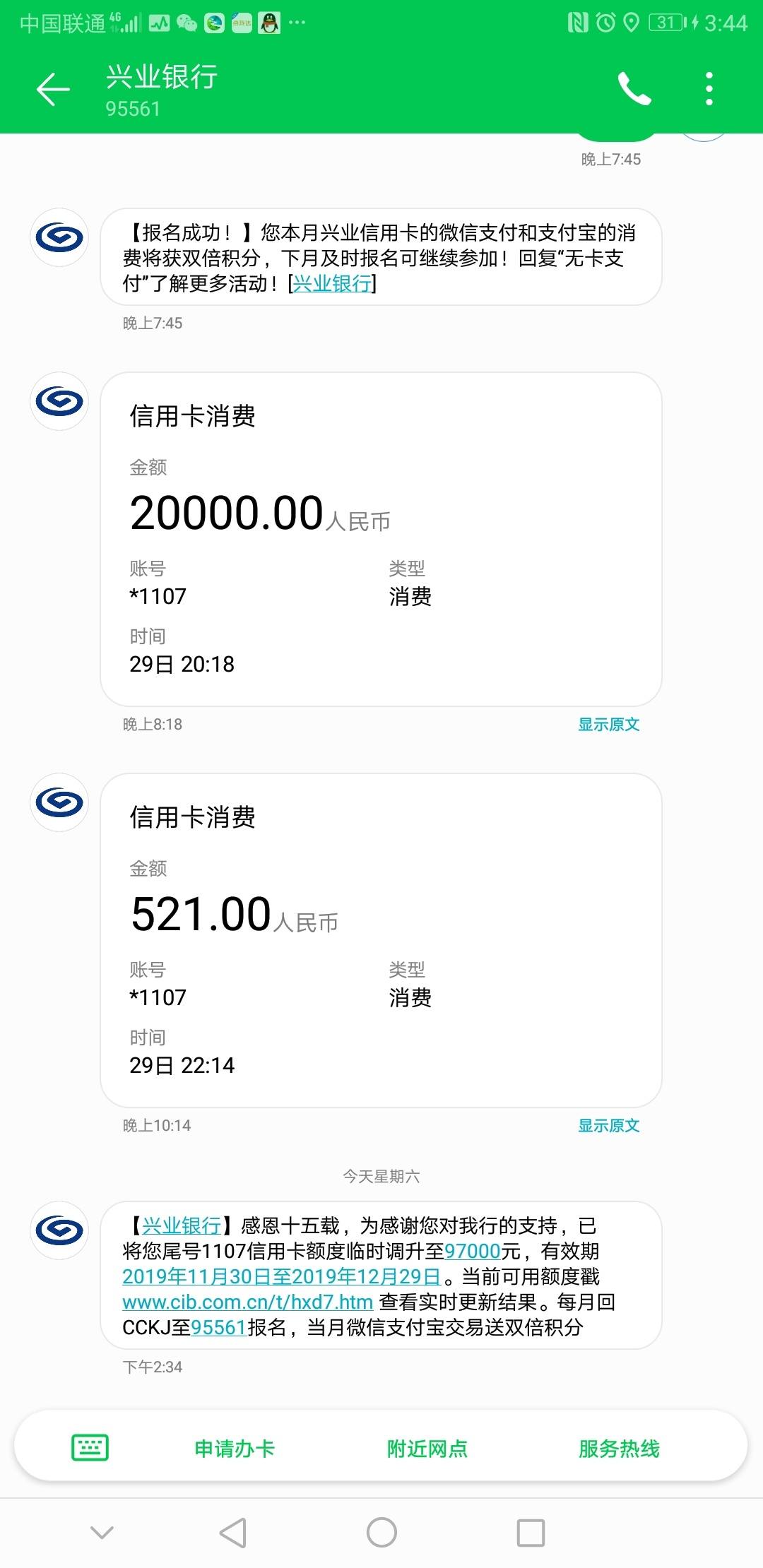Tap the 兴业银行 link in 报名成功 message
Viewport: 763px width, 1568px height.
332,283
